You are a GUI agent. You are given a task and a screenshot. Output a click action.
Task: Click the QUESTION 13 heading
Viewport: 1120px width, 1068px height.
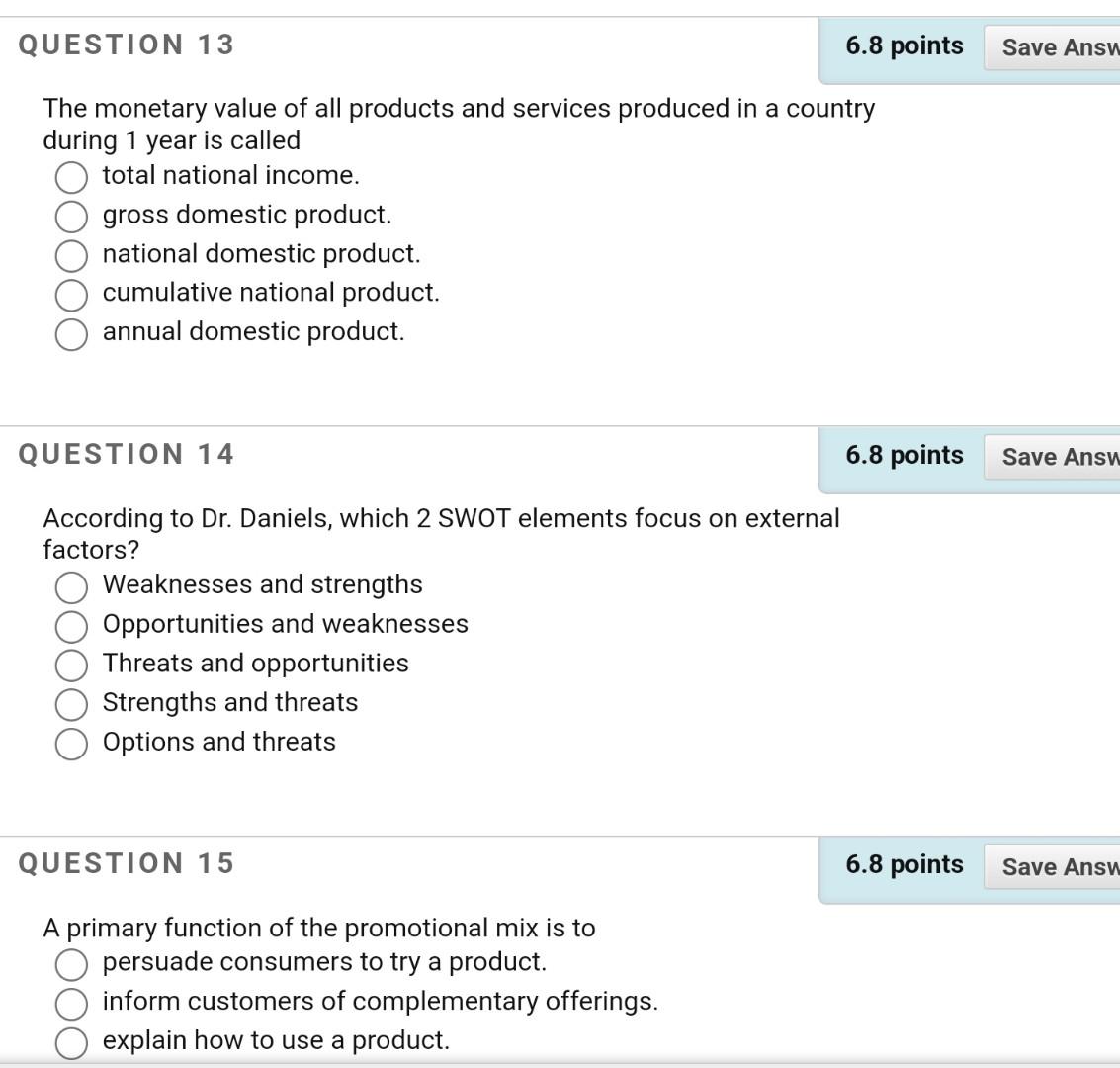point(127,44)
